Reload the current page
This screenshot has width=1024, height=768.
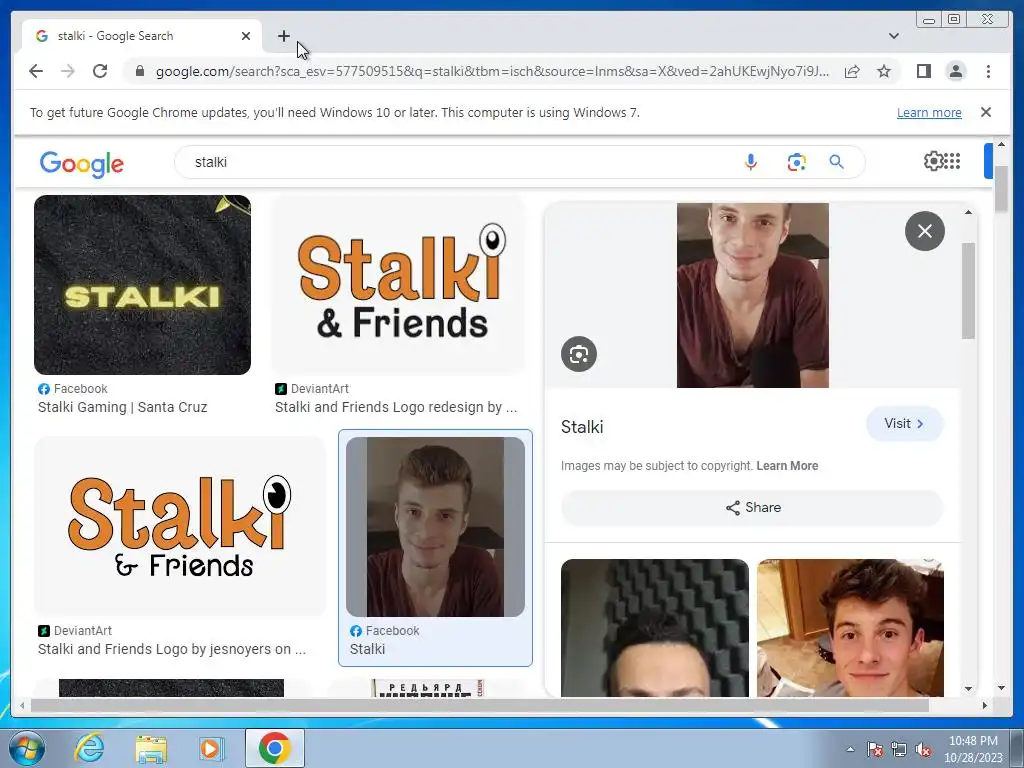tap(100, 71)
